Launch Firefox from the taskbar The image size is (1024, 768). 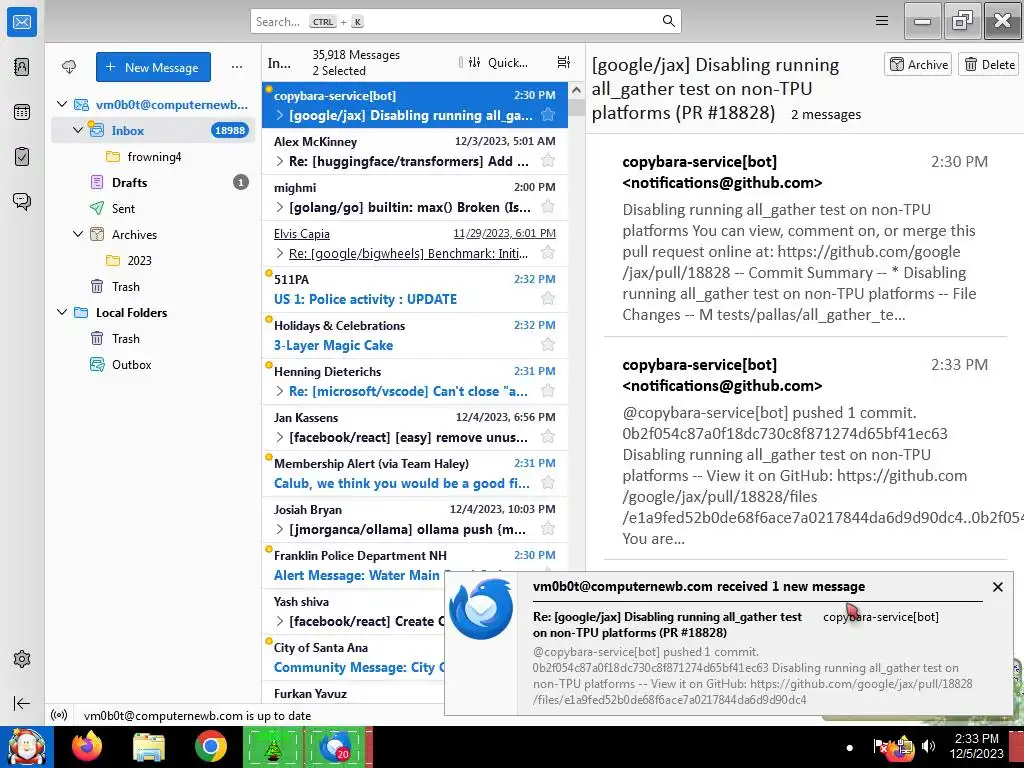pos(87,746)
